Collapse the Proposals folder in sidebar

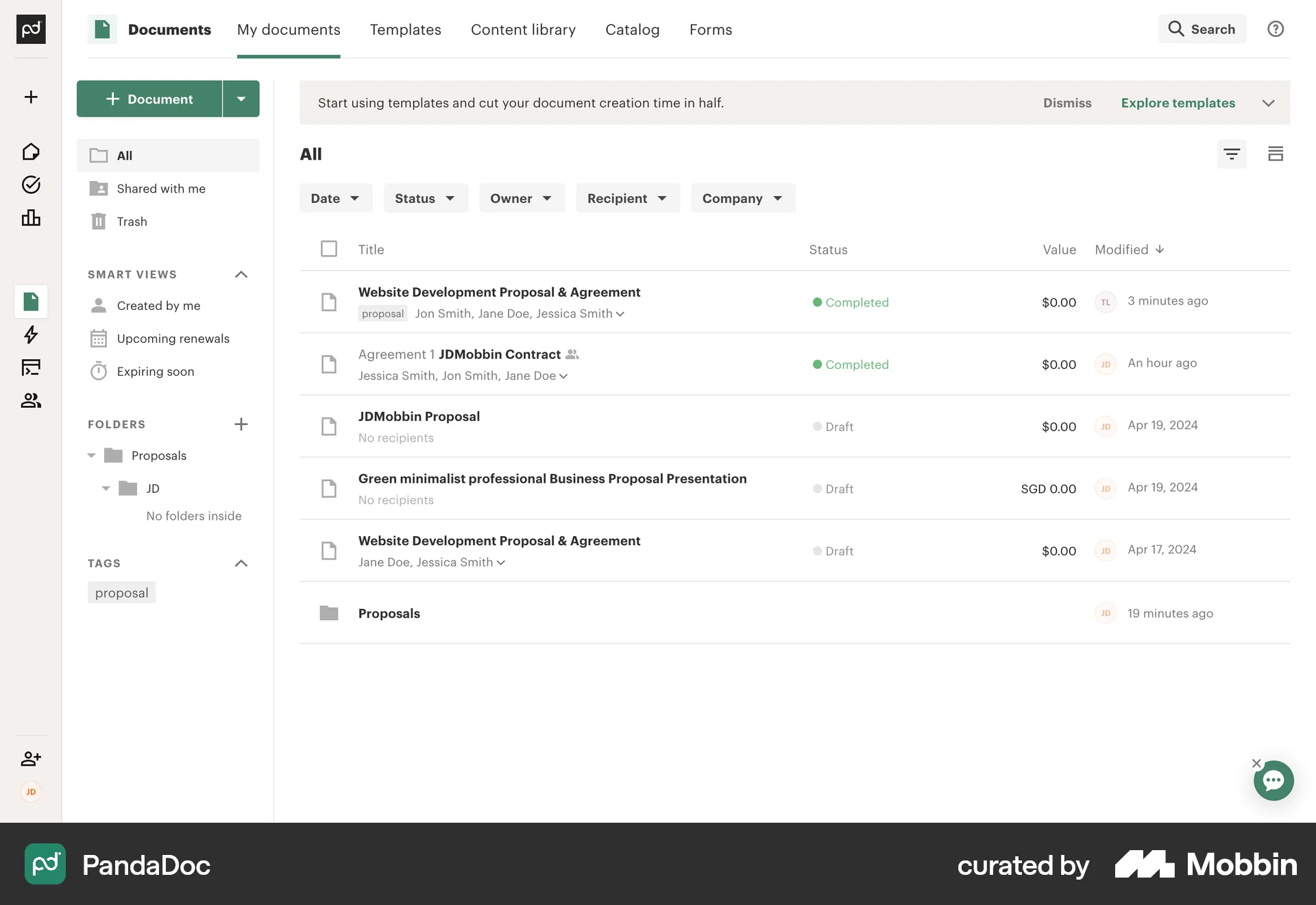click(92, 455)
